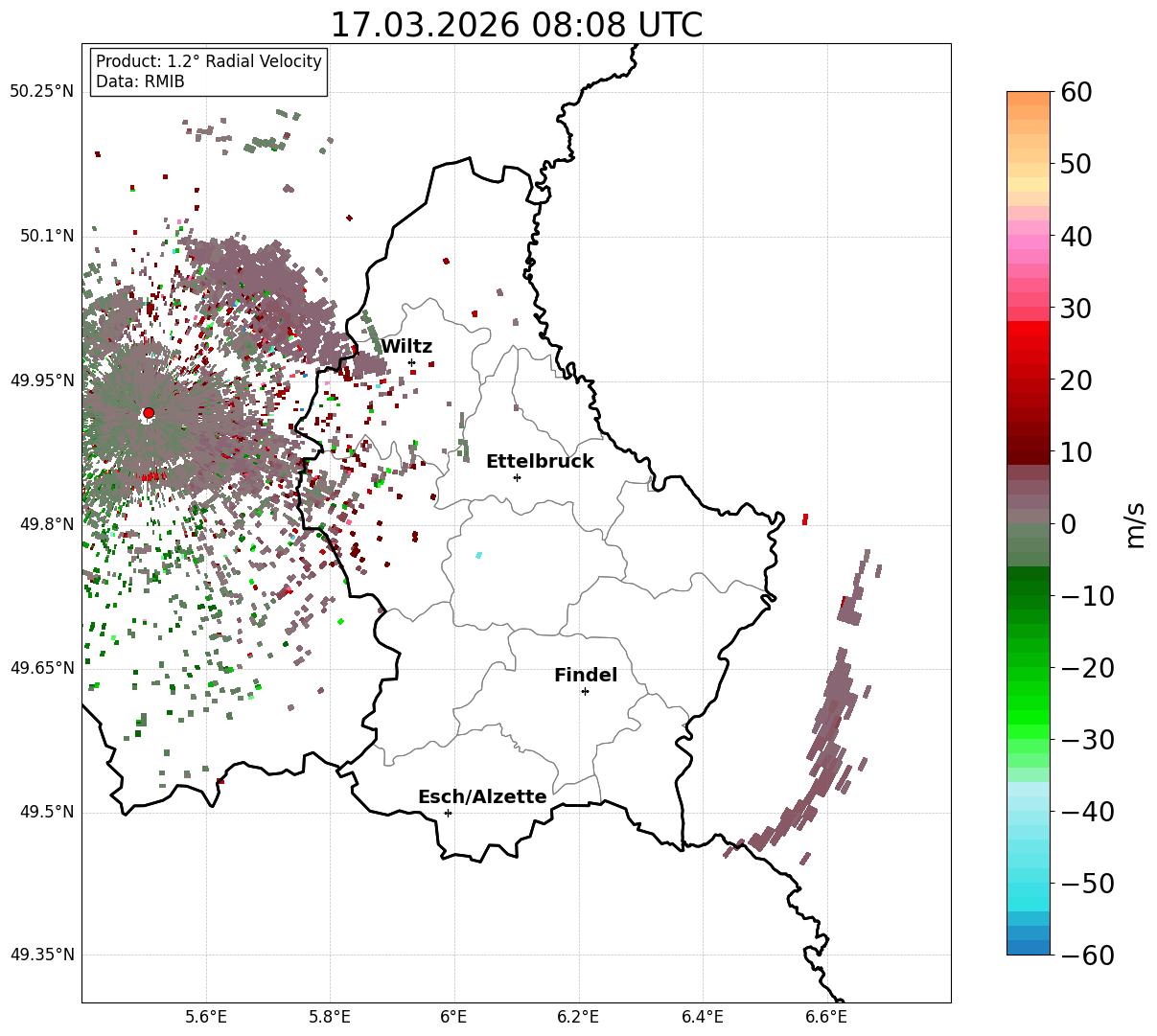
Task: Click the red radar site marker
Action: [x=149, y=413]
